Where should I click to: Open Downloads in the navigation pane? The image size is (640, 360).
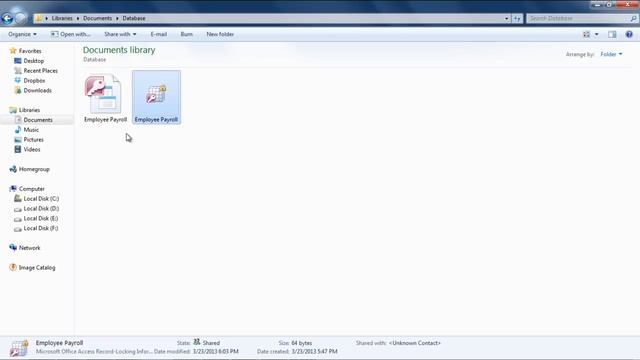[38, 90]
